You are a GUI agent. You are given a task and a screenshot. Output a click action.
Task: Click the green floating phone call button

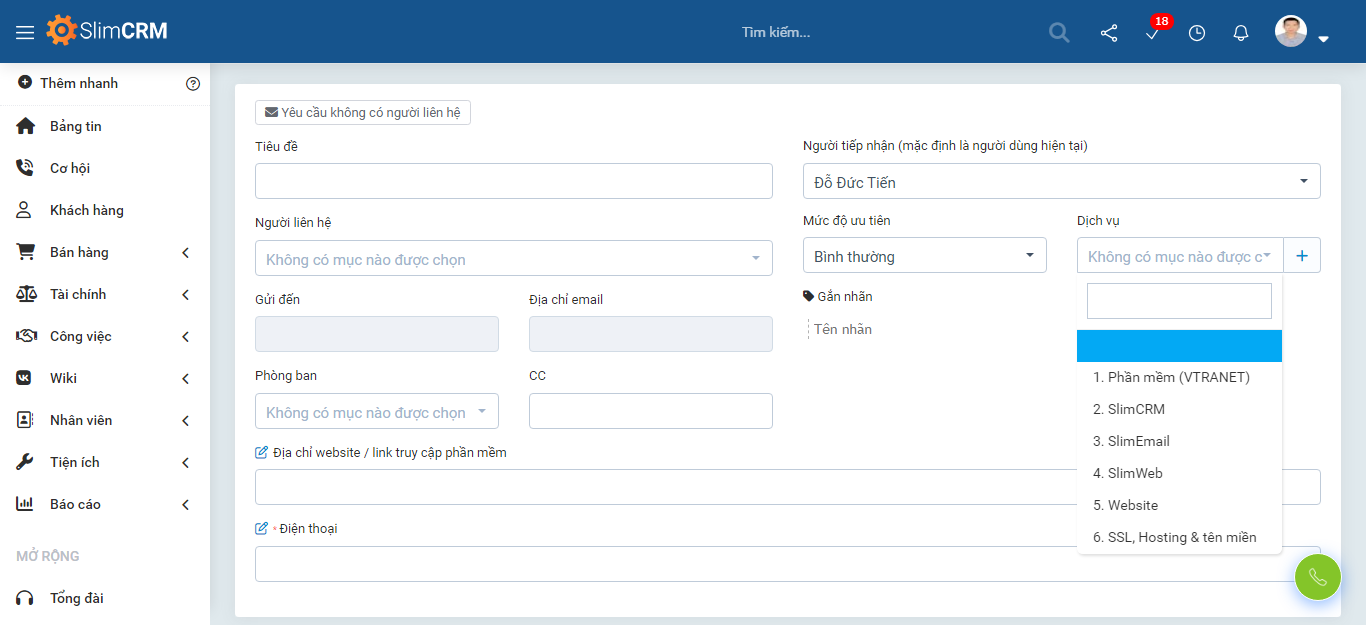(1317, 577)
